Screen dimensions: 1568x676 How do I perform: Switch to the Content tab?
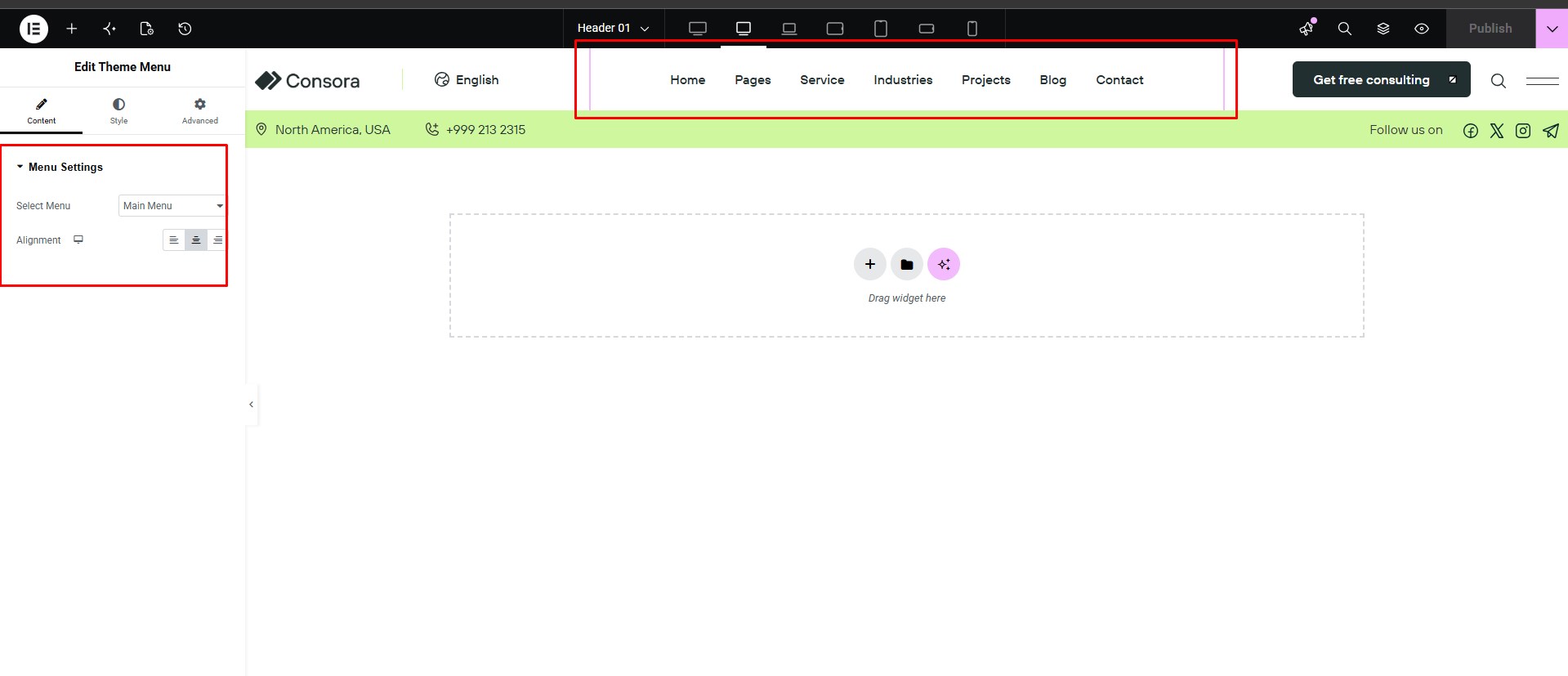[x=42, y=111]
